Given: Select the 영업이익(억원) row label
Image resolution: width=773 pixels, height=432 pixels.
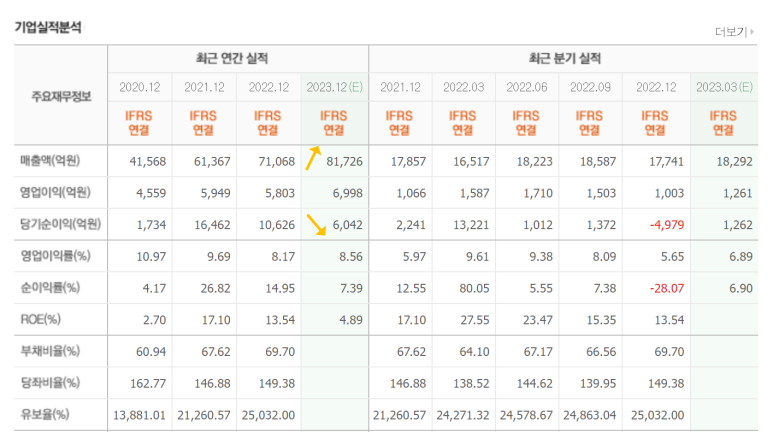Looking at the screenshot, I should [55, 192].
